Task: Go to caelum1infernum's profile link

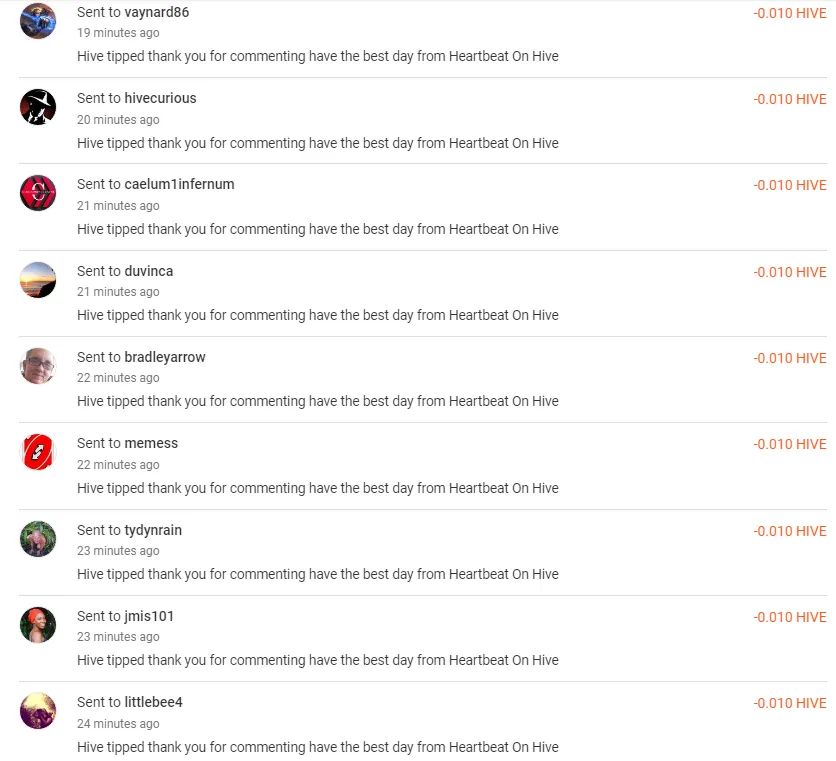Action: click(x=179, y=184)
